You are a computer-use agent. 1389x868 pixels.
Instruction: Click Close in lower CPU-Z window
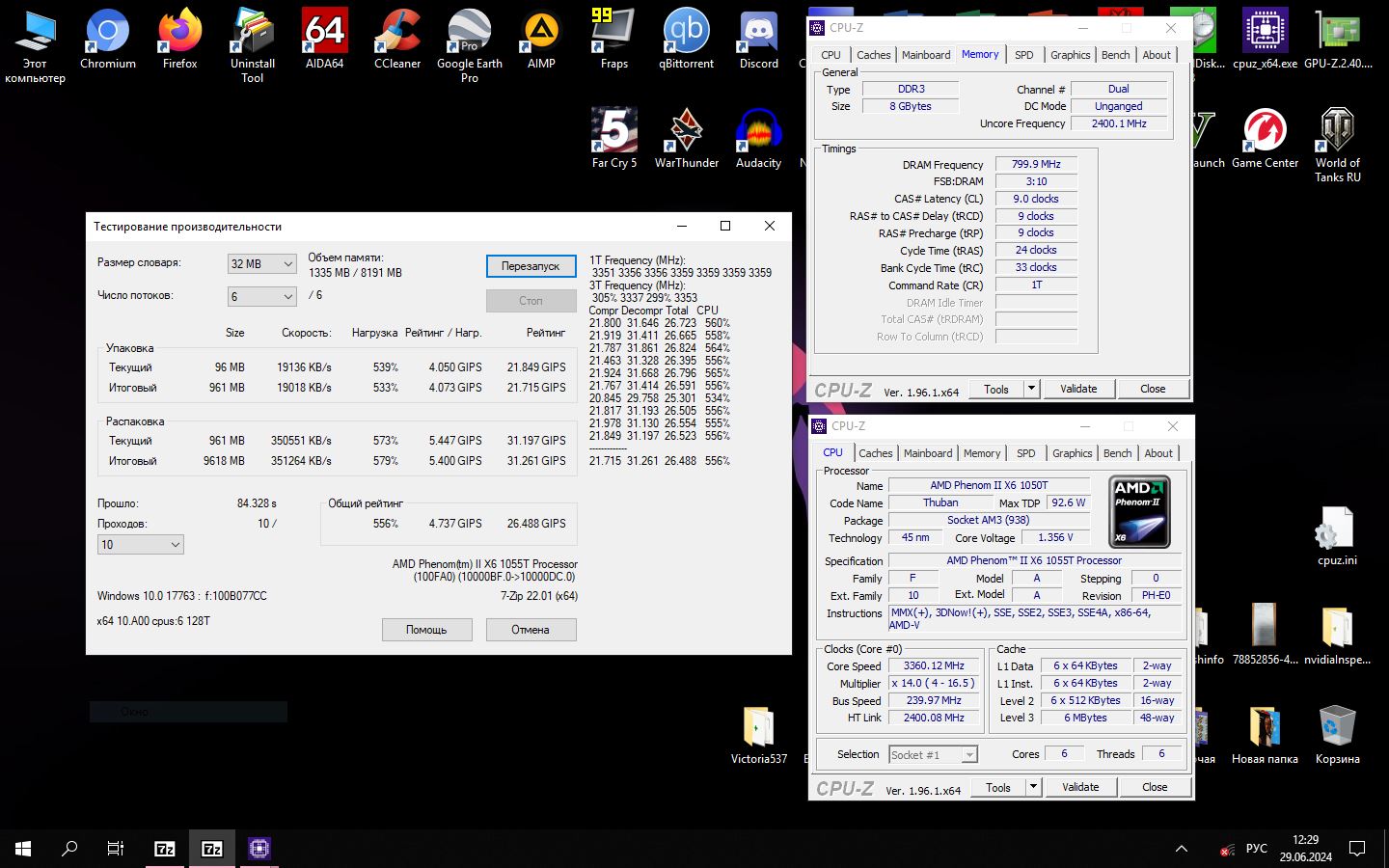tap(1155, 787)
